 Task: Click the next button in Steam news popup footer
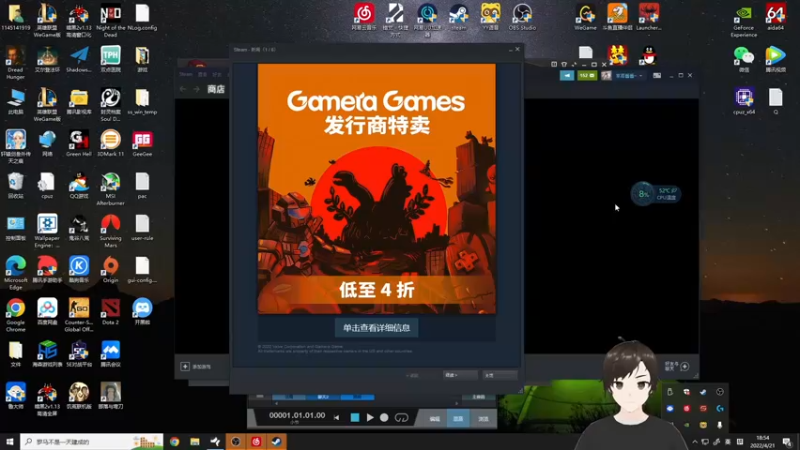(x=460, y=375)
